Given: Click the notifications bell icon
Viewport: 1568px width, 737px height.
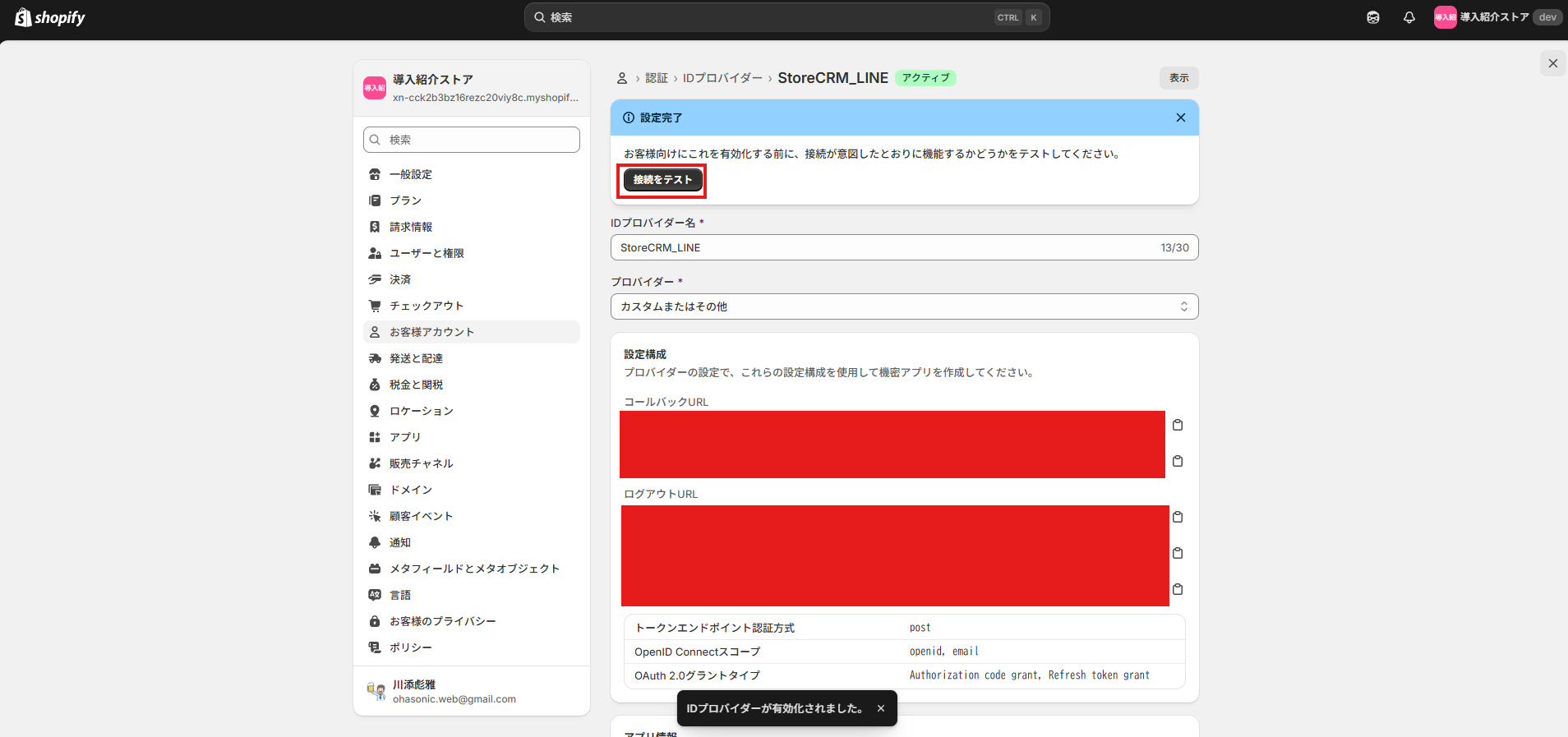Looking at the screenshot, I should (x=1409, y=17).
